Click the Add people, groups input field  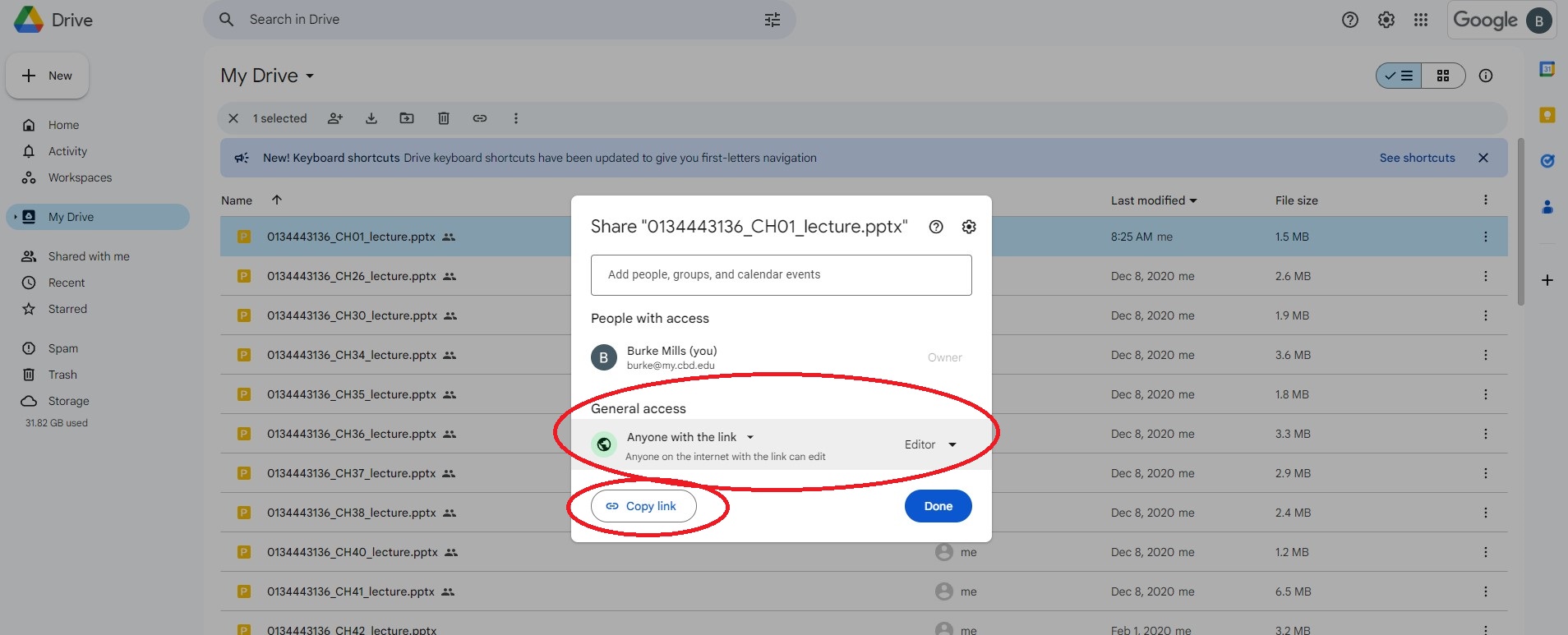point(781,275)
